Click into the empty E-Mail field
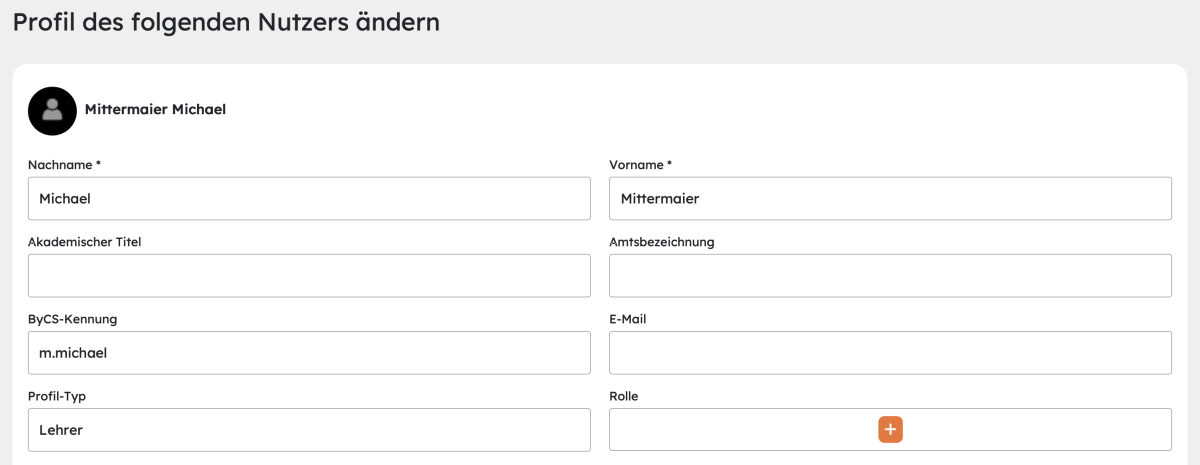Screen dimensions: 1200x465 (890, 353)
